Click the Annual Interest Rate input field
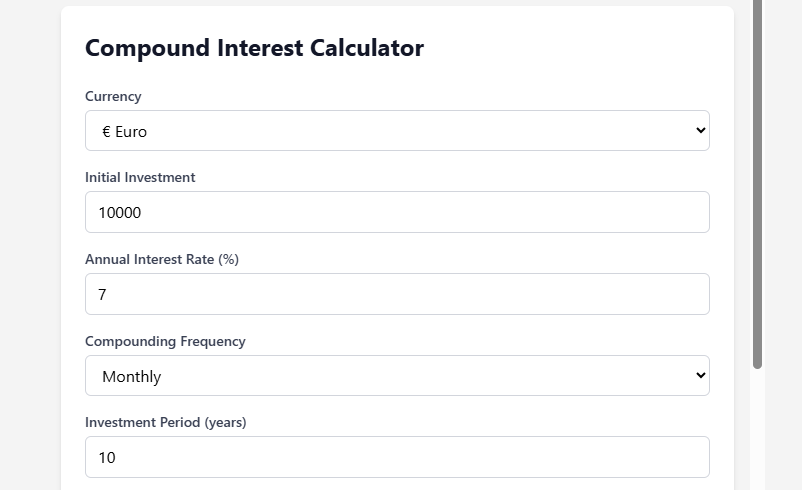Image resolution: width=802 pixels, height=490 pixels. point(397,294)
